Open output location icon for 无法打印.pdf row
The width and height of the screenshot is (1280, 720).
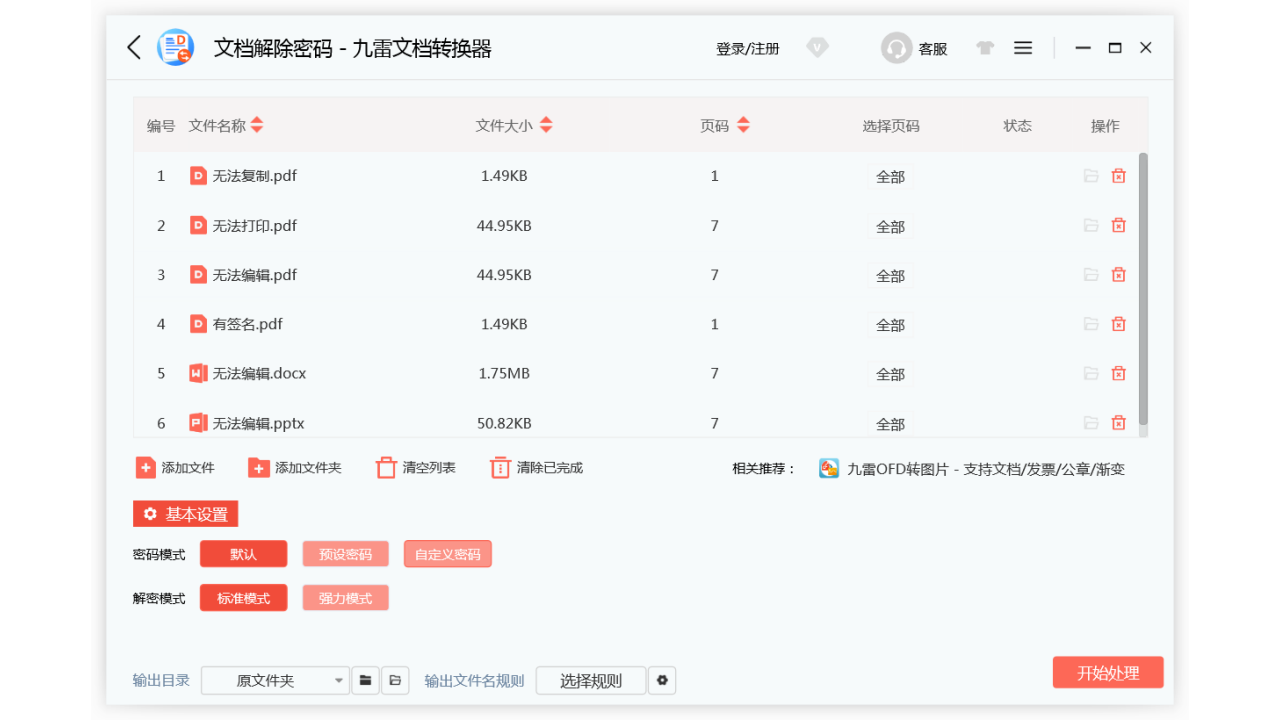click(x=1091, y=225)
